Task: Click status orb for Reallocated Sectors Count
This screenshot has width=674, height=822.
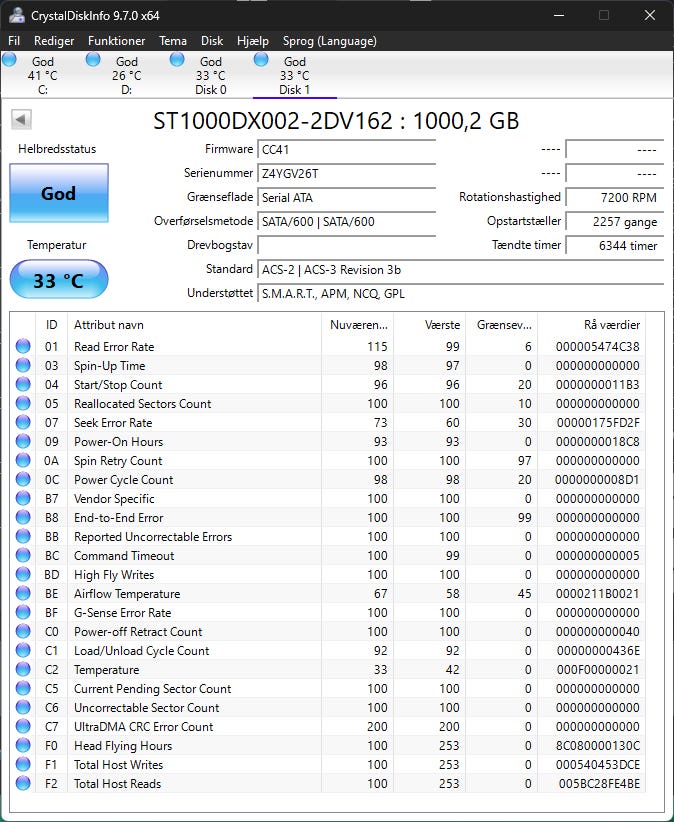Action: point(23,404)
